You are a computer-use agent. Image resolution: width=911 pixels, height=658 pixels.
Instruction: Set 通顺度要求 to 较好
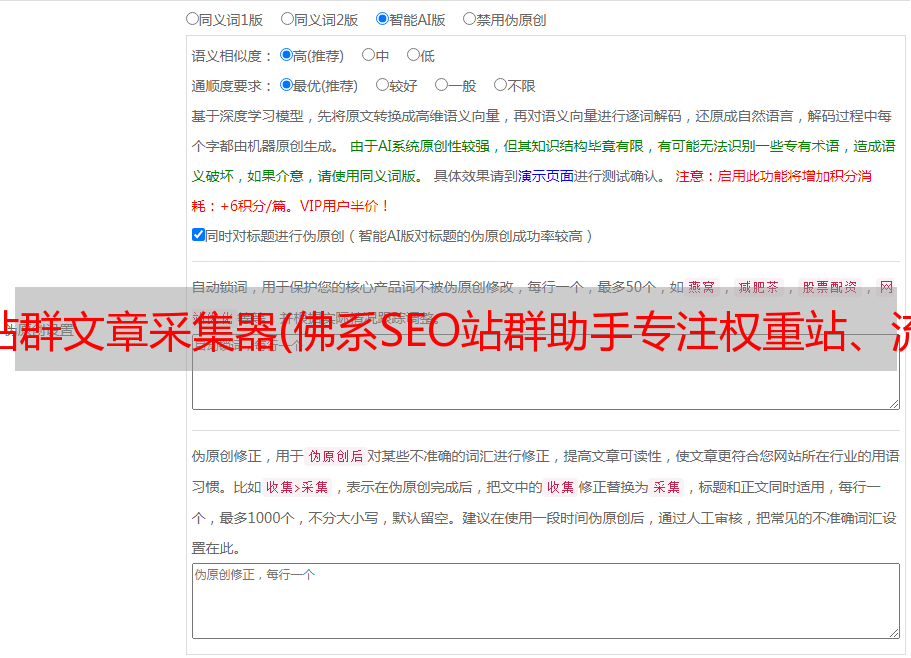[x=382, y=85]
